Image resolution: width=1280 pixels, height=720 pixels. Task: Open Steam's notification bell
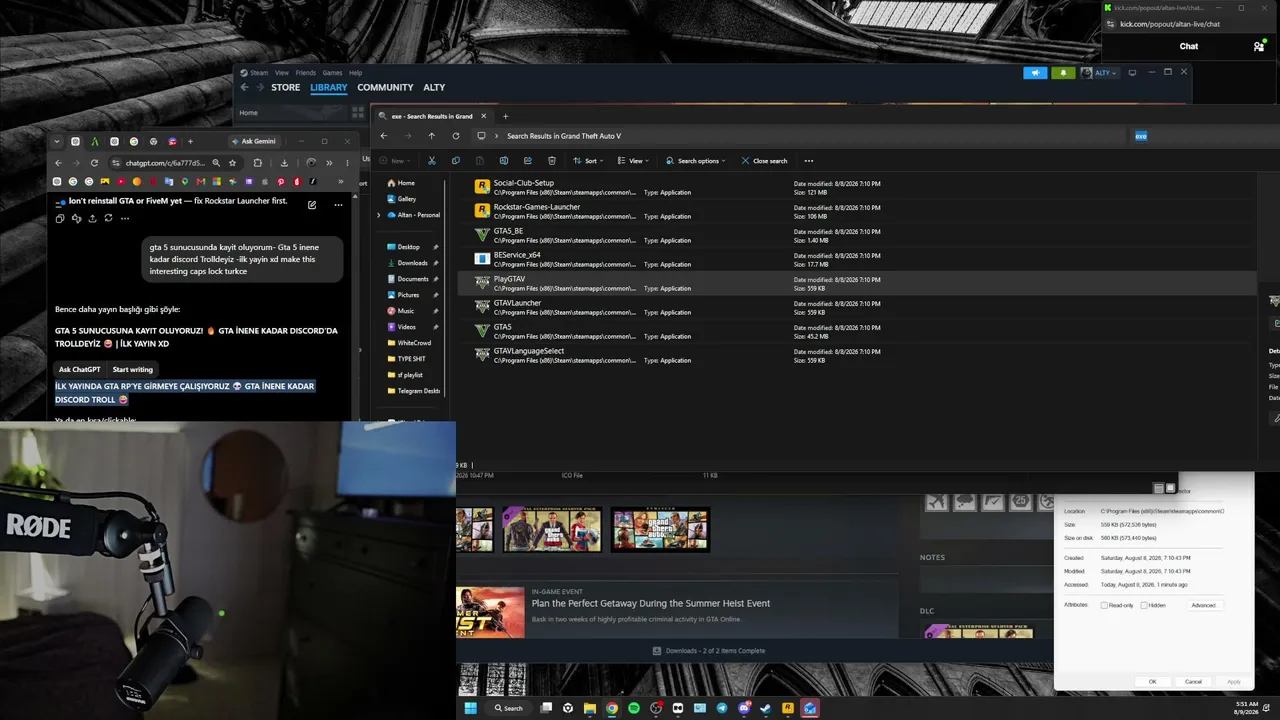click(1063, 73)
